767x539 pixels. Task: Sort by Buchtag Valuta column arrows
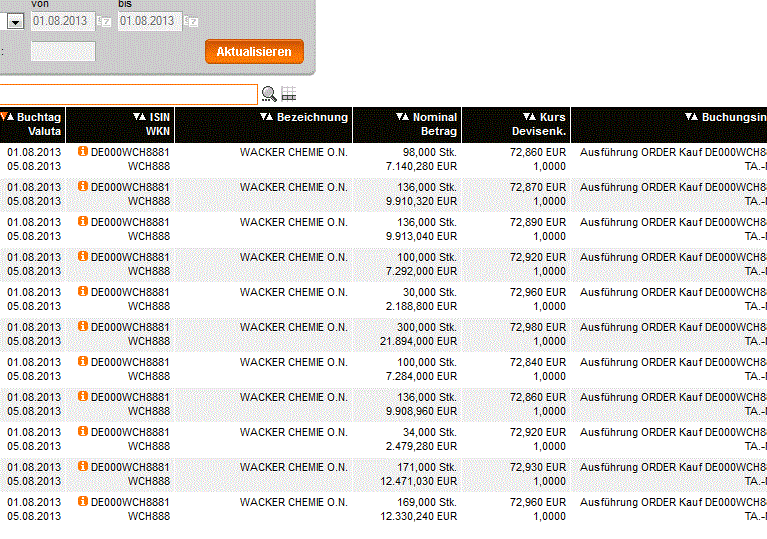tap(7, 116)
